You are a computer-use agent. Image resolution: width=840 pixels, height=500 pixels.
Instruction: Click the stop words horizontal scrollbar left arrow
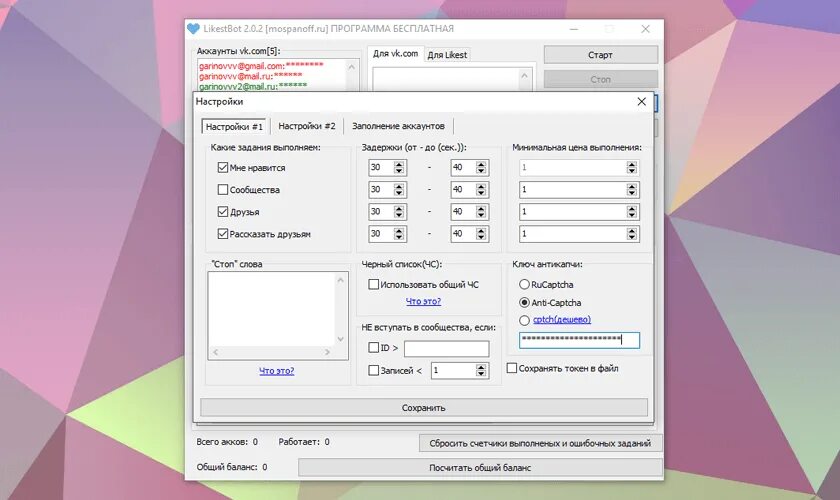[215, 353]
